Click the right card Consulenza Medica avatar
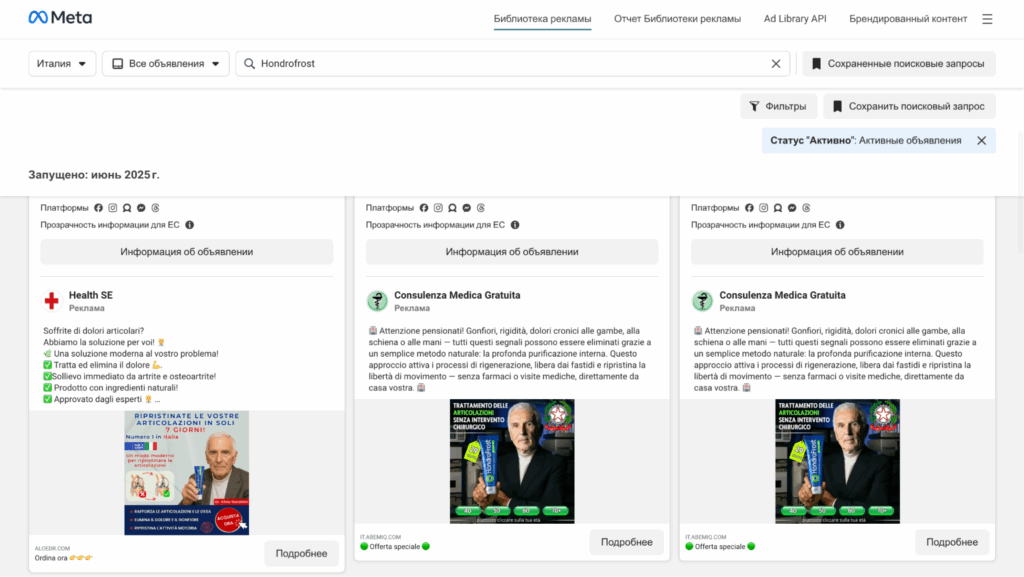Viewport: 1024px width, 577px height. pos(702,300)
